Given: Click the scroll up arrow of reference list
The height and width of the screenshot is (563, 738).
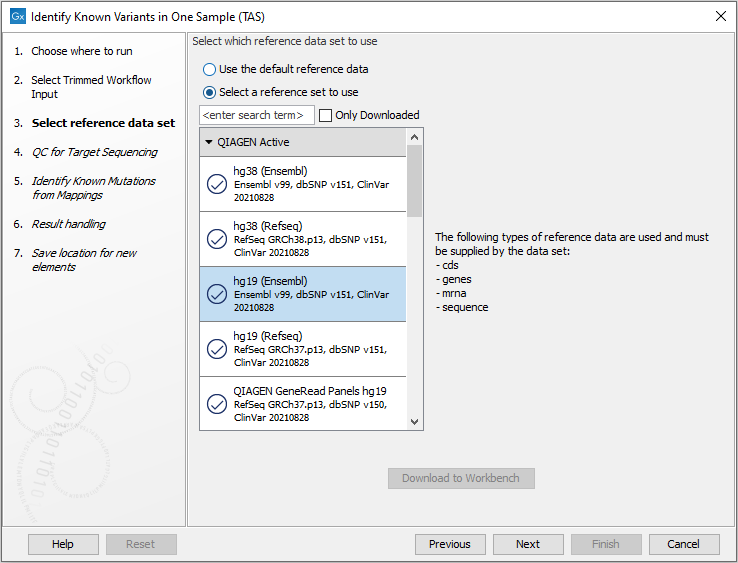Looking at the screenshot, I should click(415, 136).
